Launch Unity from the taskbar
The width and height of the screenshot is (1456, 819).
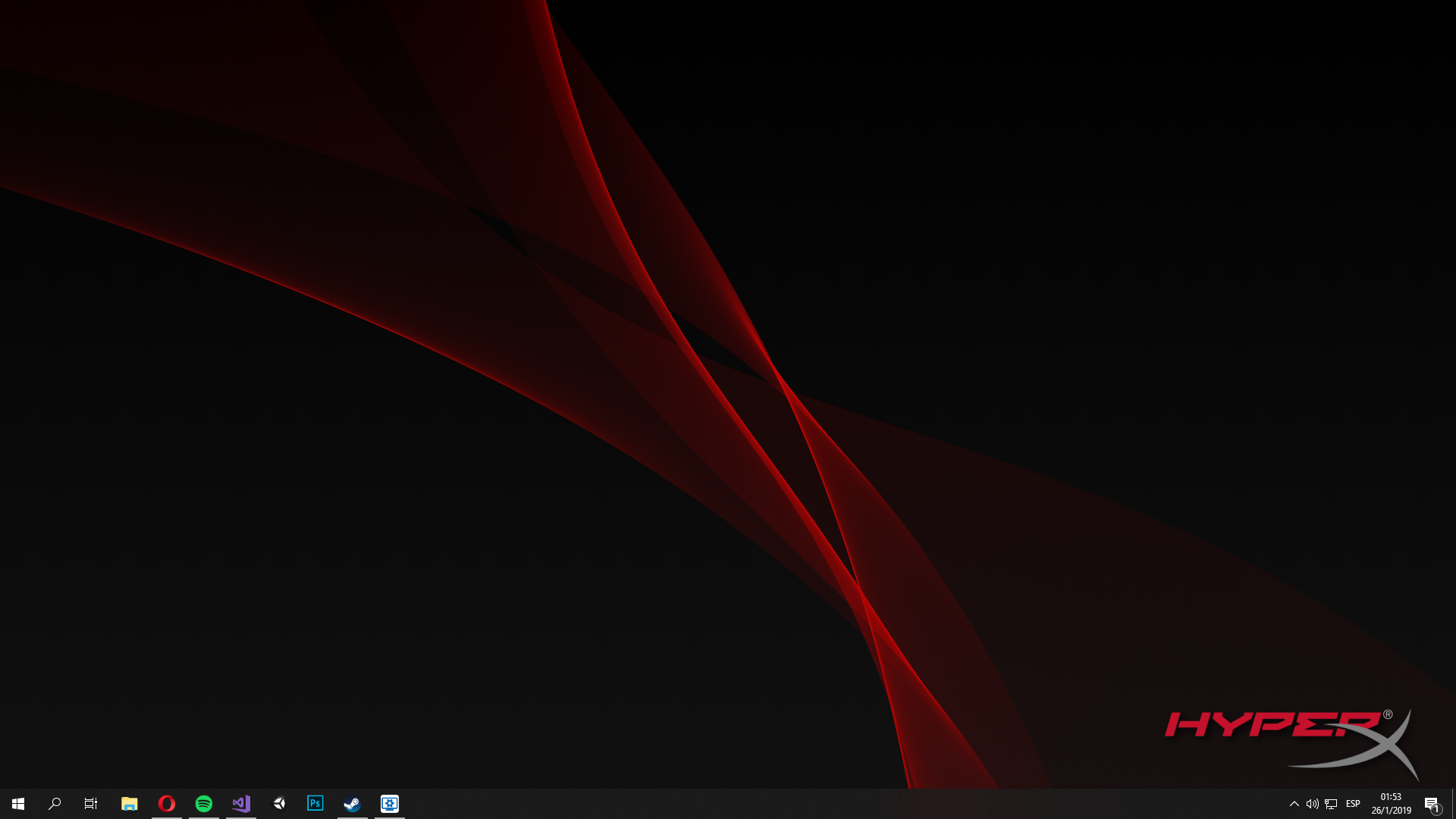(278, 804)
